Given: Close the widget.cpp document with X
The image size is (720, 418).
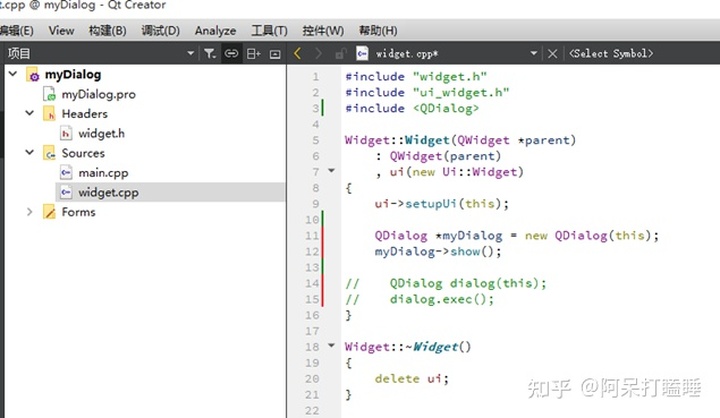Looking at the screenshot, I should point(552,54).
